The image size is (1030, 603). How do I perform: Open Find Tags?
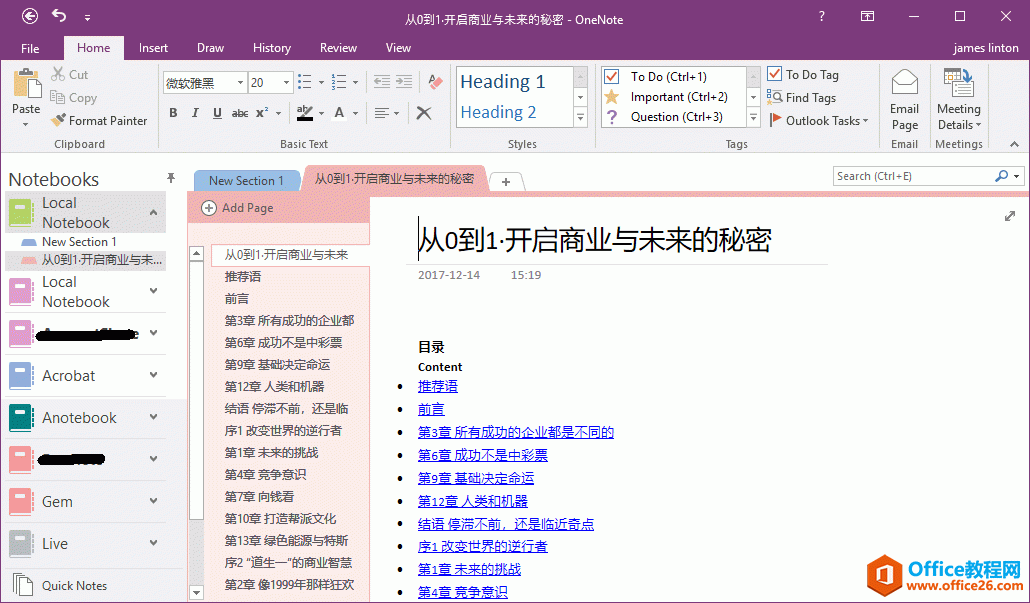point(802,98)
